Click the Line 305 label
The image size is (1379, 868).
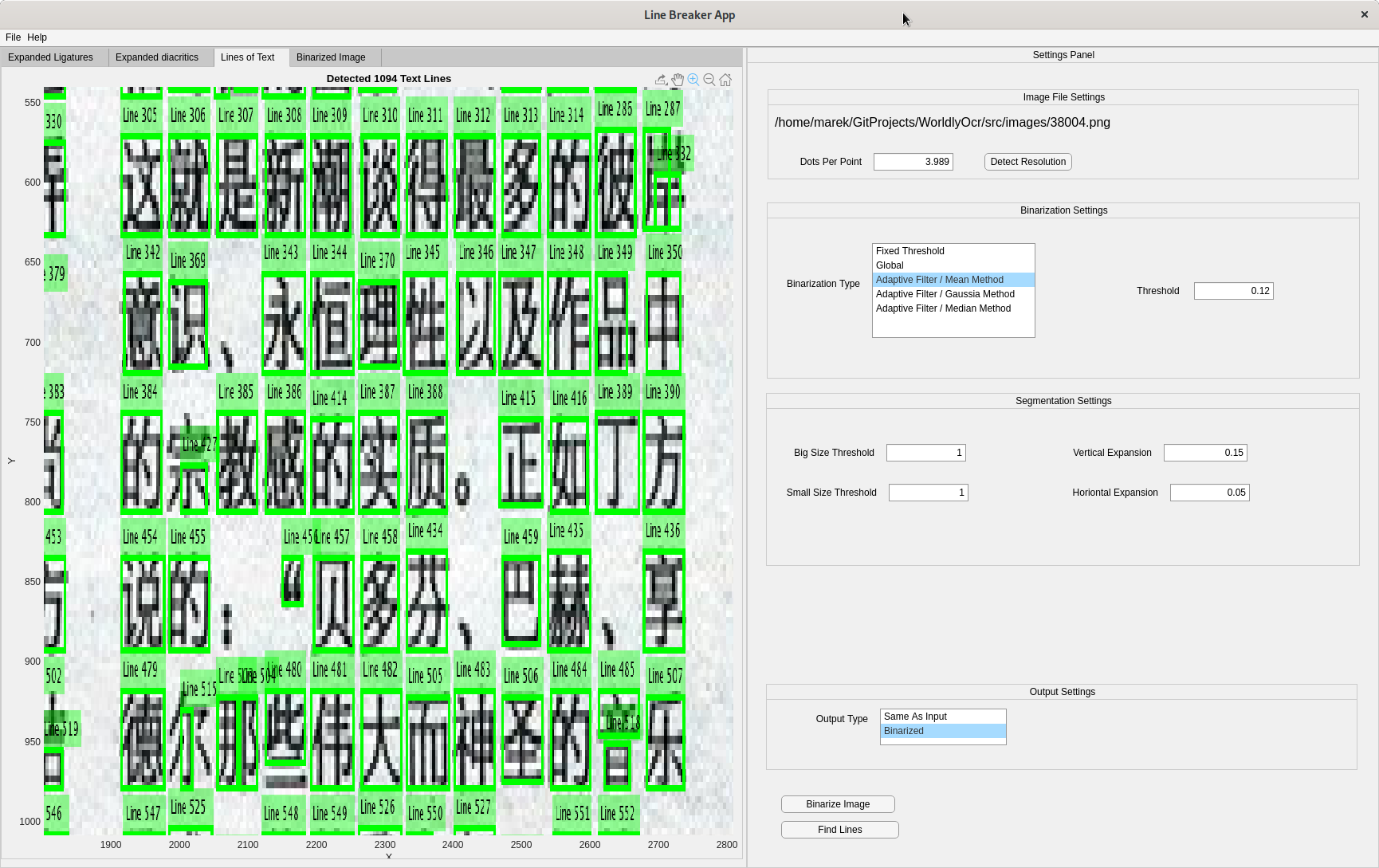(x=140, y=116)
